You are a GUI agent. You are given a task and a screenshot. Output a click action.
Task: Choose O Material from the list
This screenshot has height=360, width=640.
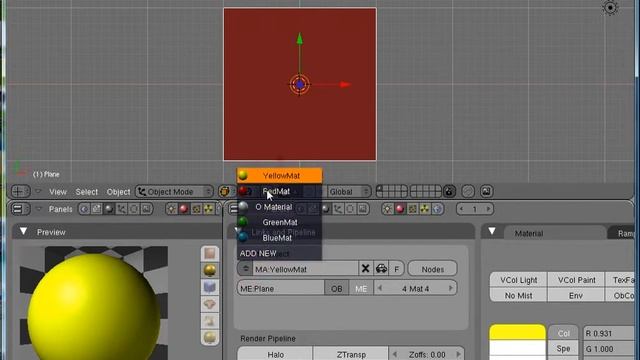(x=280, y=207)
